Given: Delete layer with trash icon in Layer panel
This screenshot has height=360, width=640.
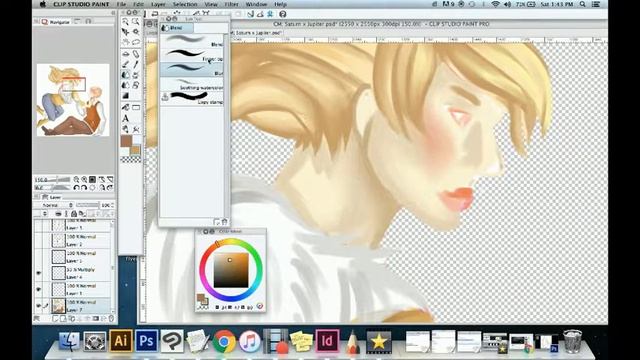Looking at the screenshot, I should coord(111,319).
